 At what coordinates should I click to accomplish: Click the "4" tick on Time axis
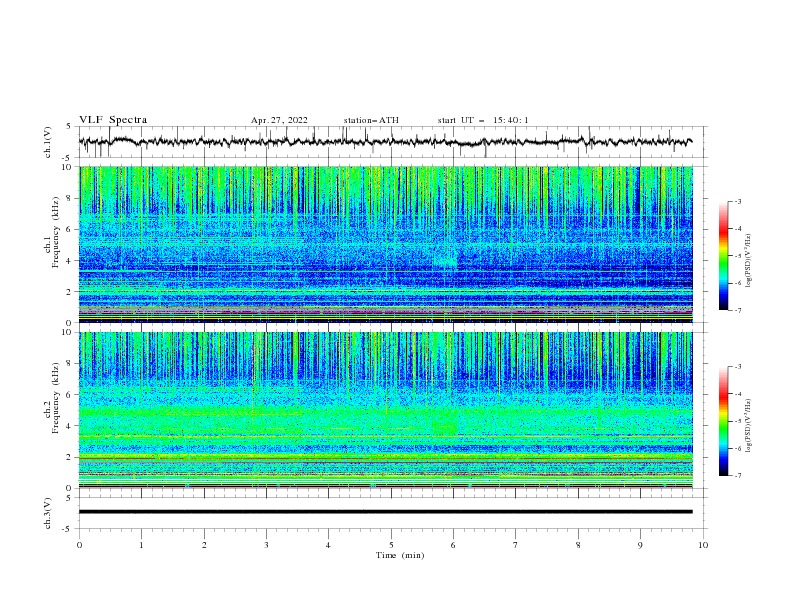[x=328, y=545]
